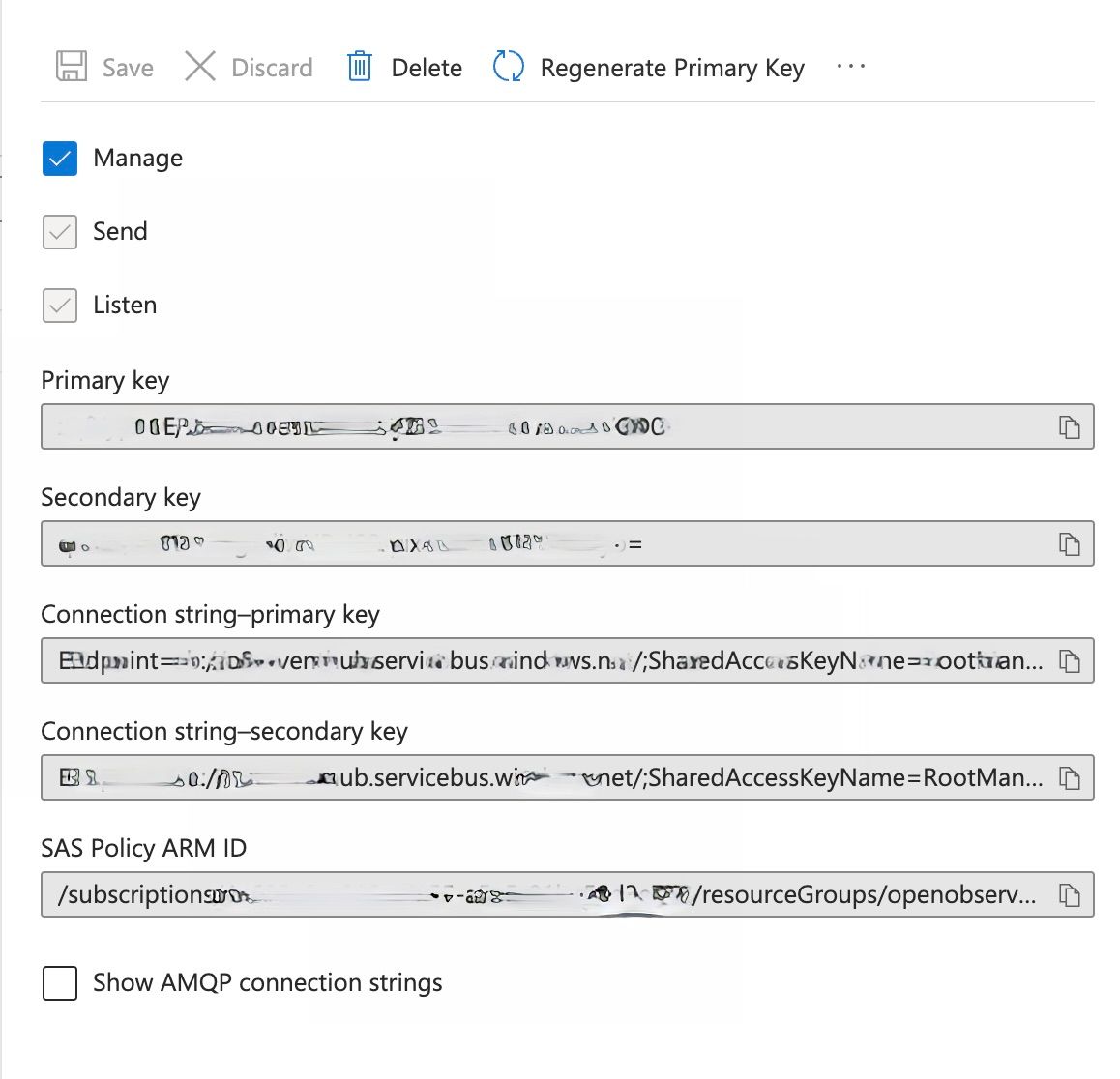Click the Delete trash can icon
This screenshot has width=1120, height=1079.
click(x=360, y=67)
